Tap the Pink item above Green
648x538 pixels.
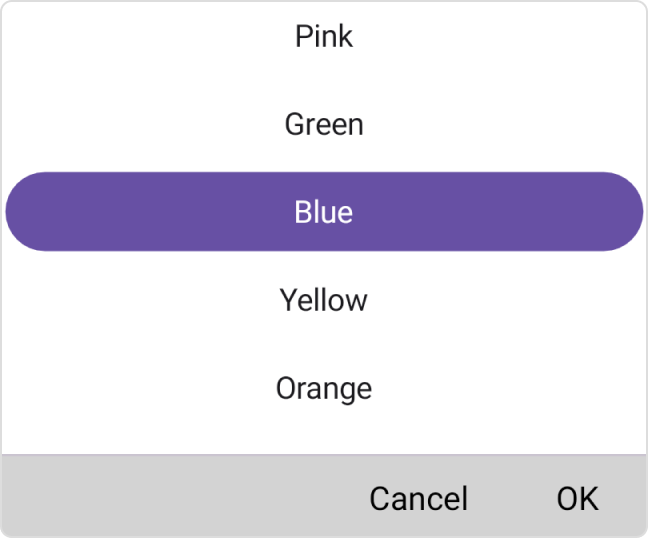[x=324, y=37]
